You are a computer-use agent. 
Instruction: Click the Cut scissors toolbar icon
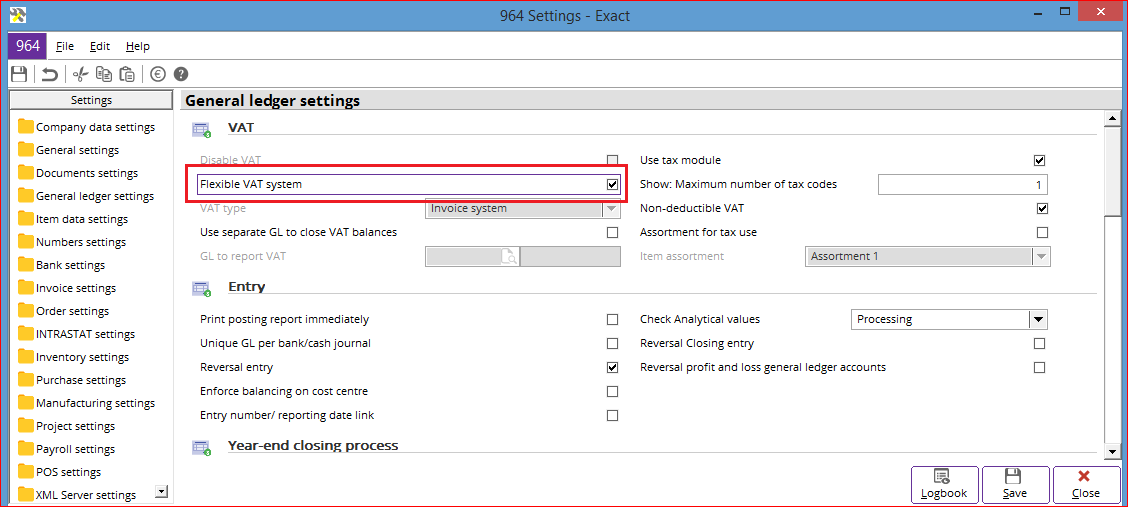81,74
